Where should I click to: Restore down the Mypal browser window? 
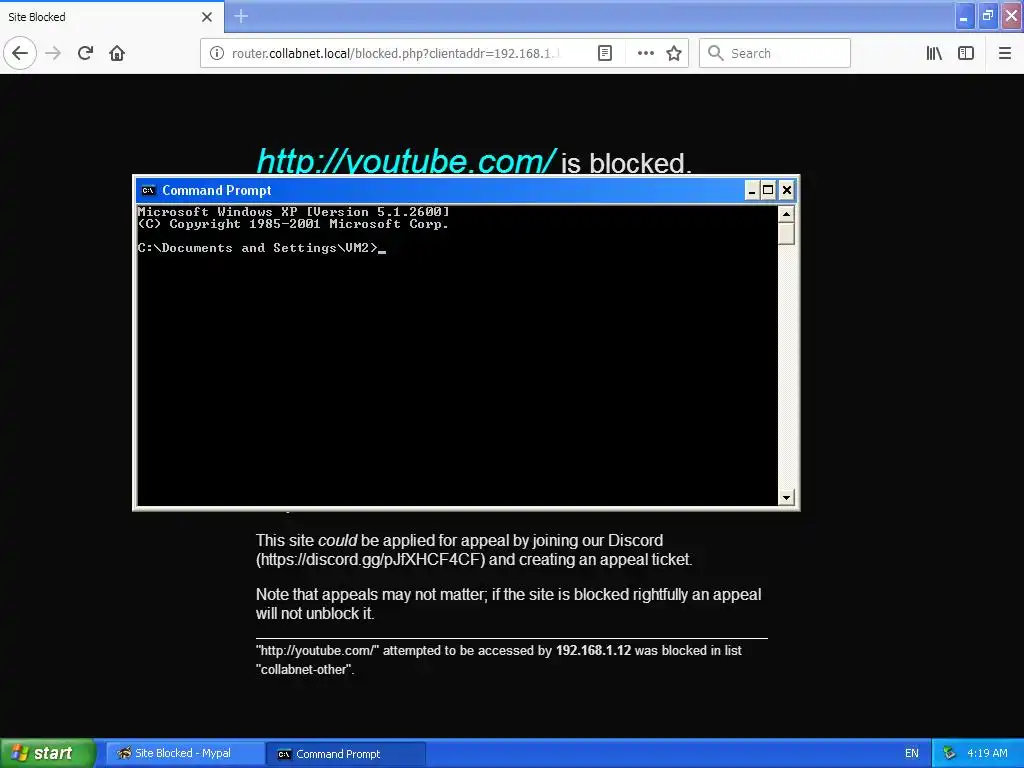click(988, 16)
